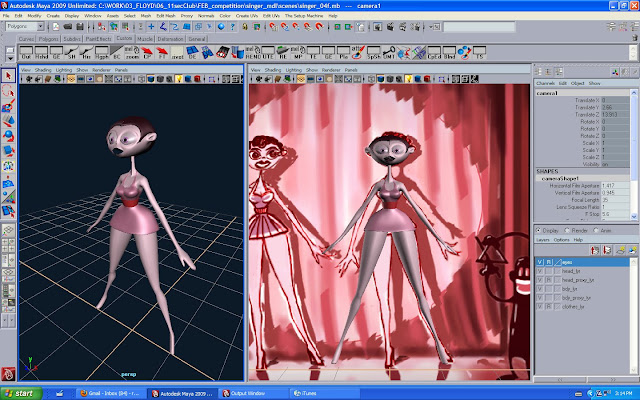Open Shading menu in camera1 viewport
640x400 pixels.
pos(273,70)
